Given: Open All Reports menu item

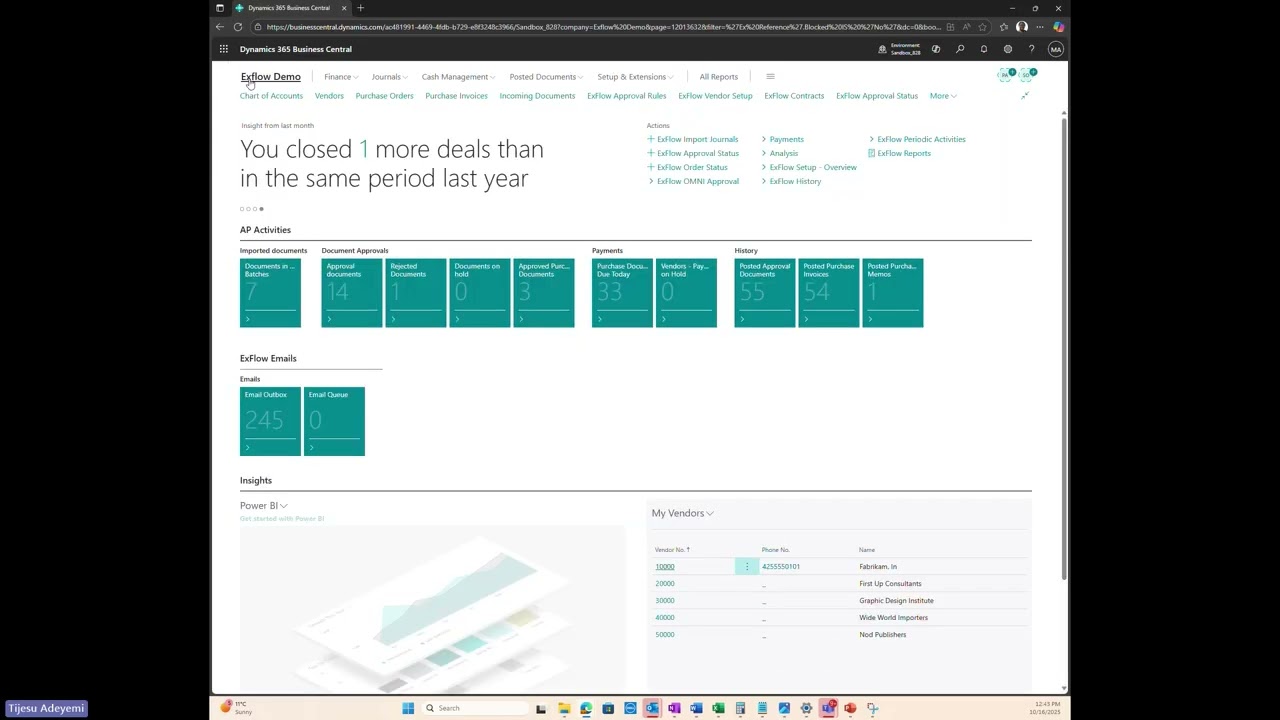Looking at the screenshot, I should pos(719,77).
